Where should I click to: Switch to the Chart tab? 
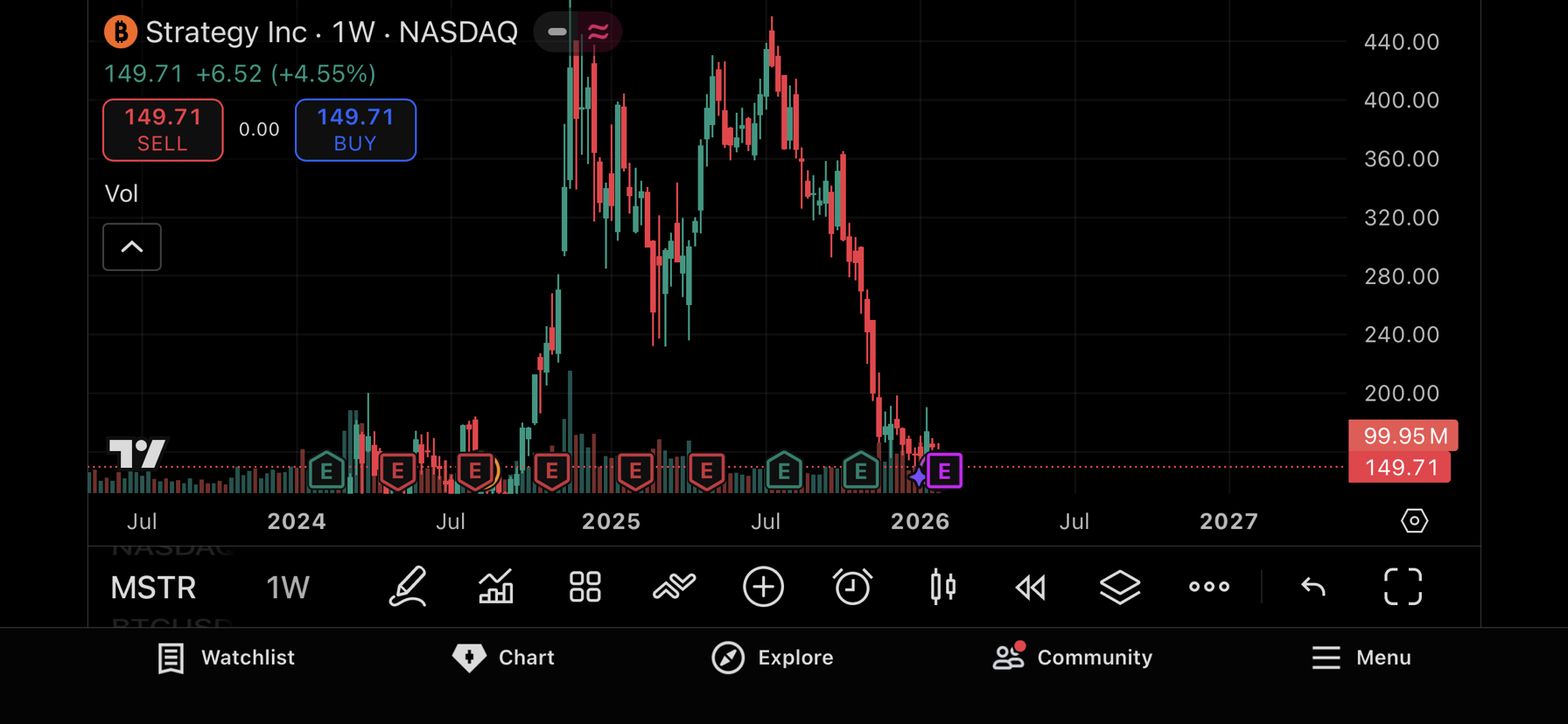click(x=503, y=658)
